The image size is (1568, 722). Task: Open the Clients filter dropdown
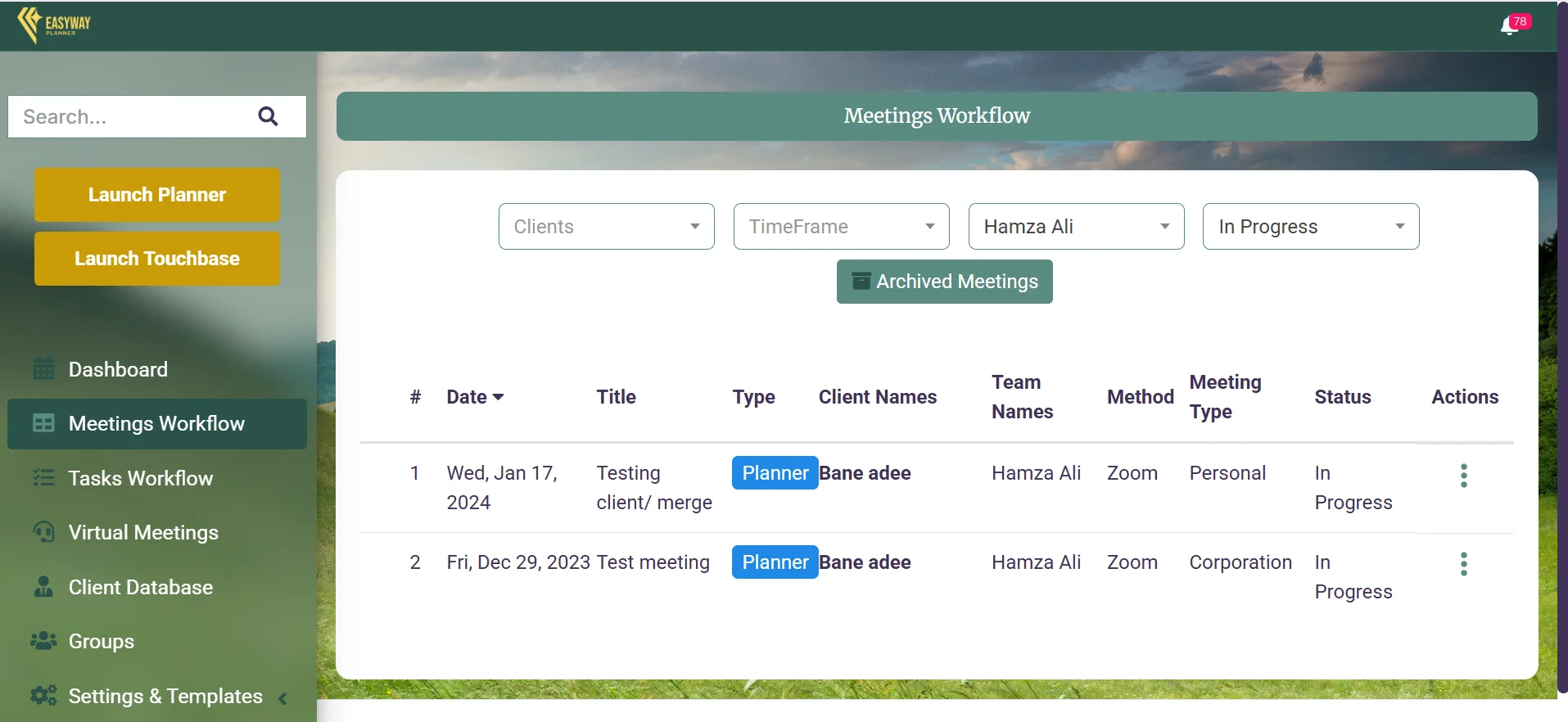(x=606, y=227)
